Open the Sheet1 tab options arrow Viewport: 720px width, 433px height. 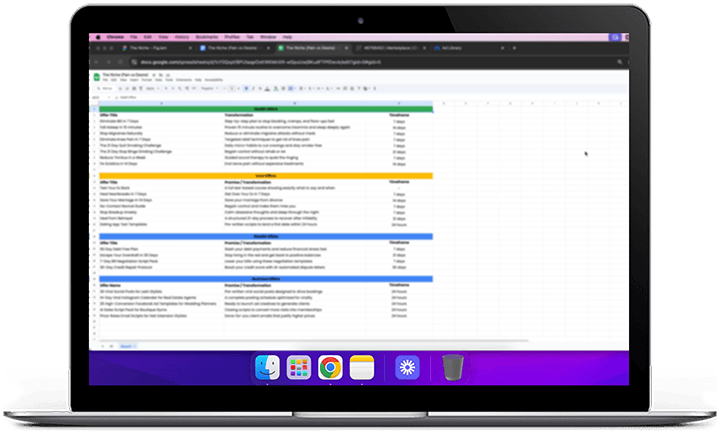point(133,345)
